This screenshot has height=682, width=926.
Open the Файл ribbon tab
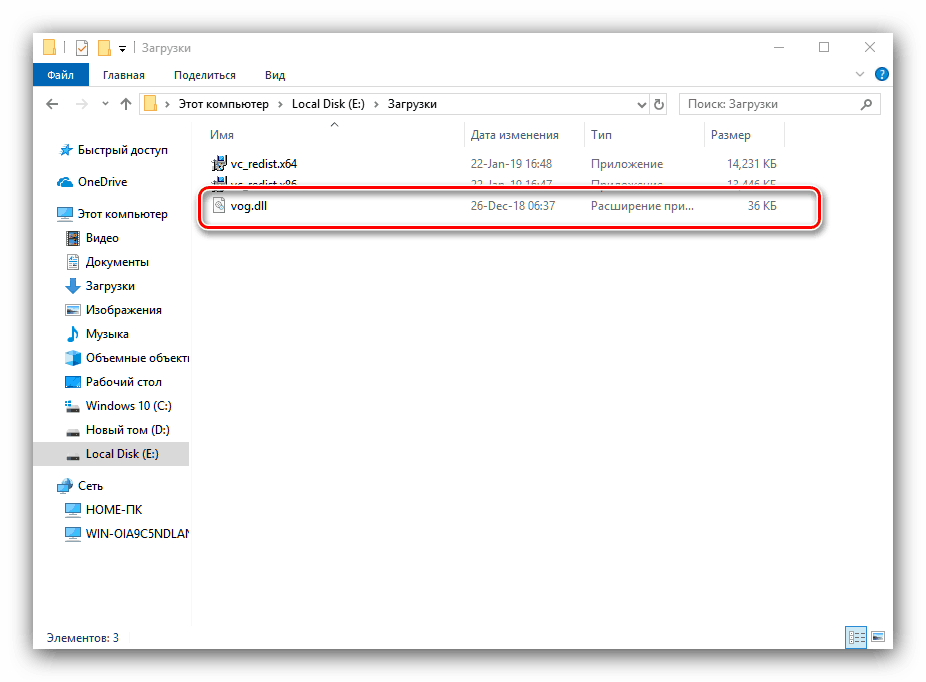click(60, 75)
